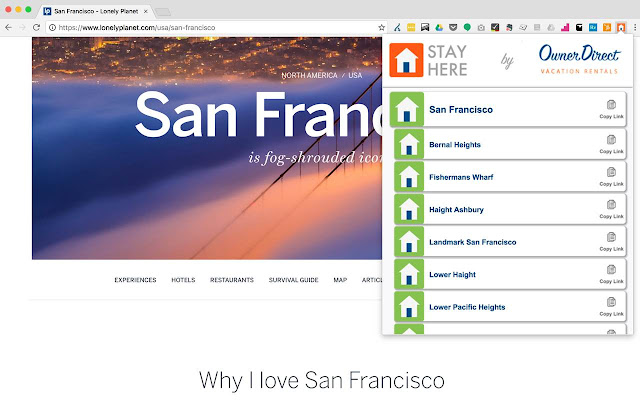Open the Map section
The height and width of the screenshot is (400, 640).
point(340,280)
